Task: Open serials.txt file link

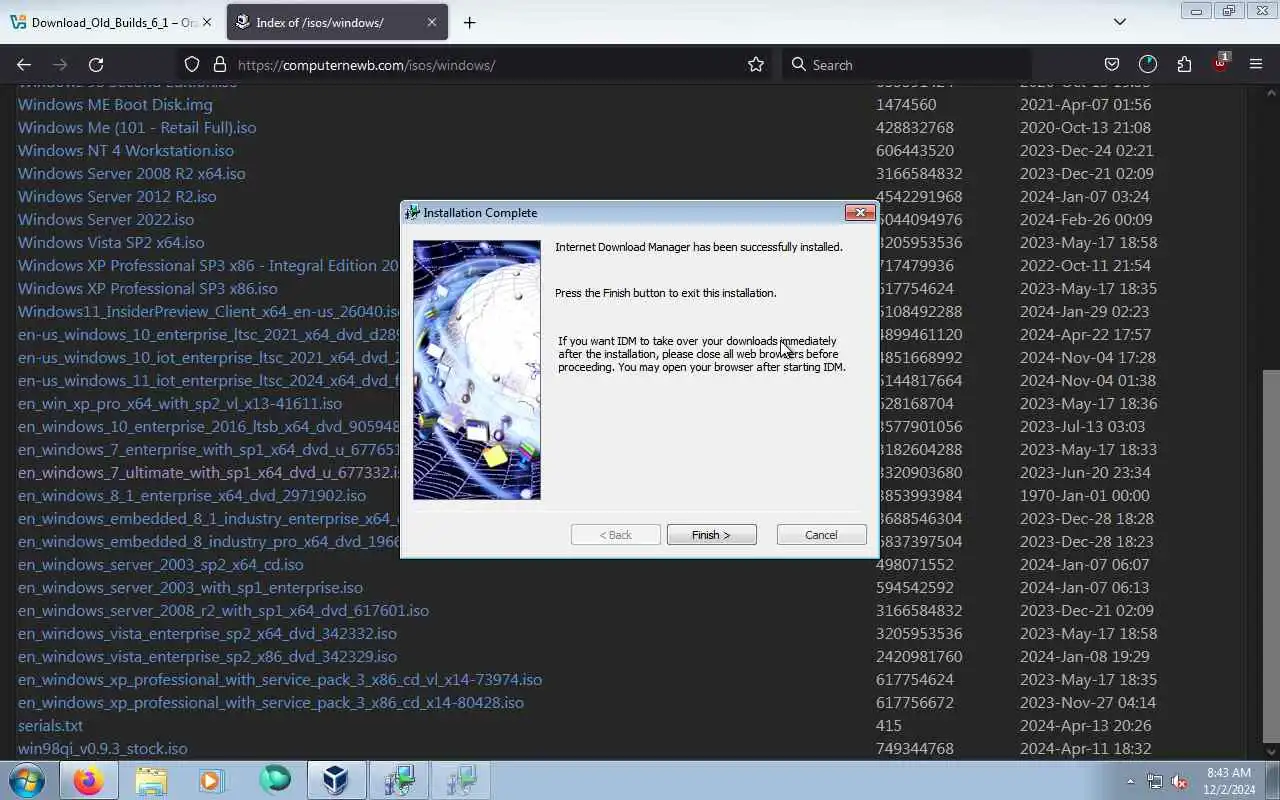Action: click(x=50, y=725)
